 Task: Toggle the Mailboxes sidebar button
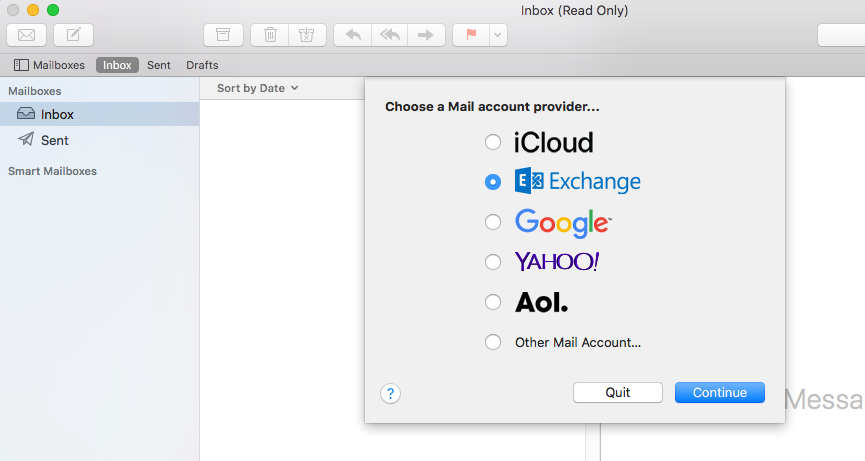click(x=50, y=65)
